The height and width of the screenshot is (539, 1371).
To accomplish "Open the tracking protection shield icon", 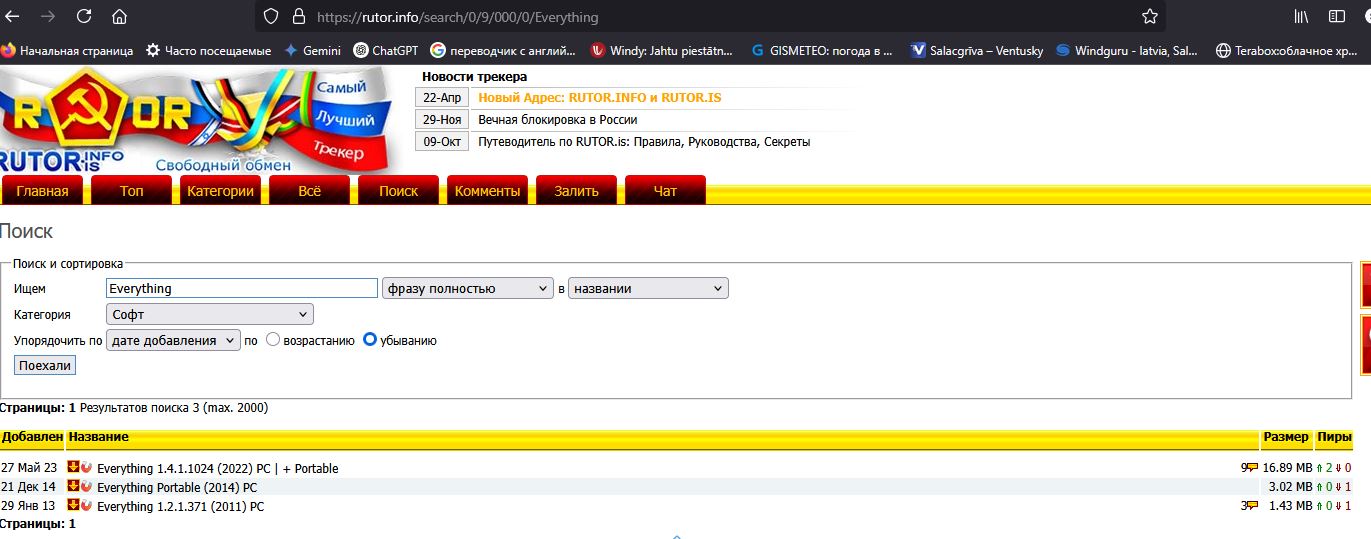I will coord(271,17).
